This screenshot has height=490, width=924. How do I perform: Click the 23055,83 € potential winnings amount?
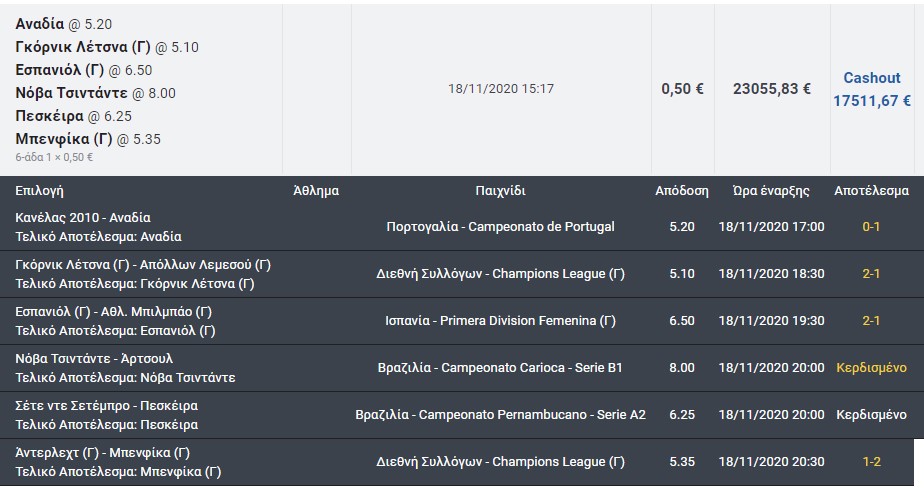coord(771,89)
